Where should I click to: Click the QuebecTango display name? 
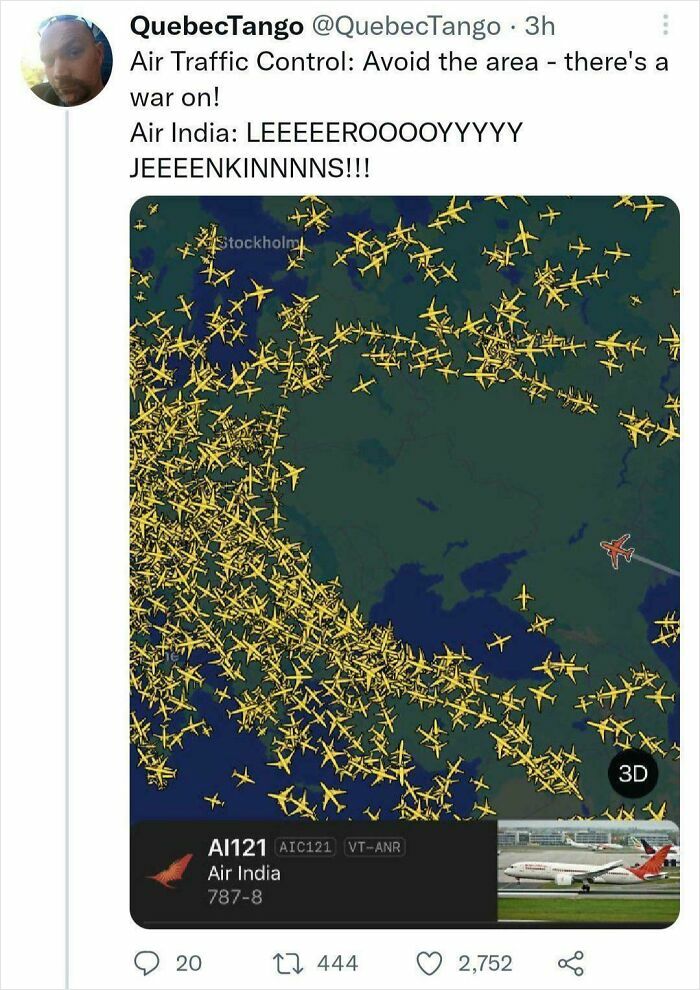point(217,26)
